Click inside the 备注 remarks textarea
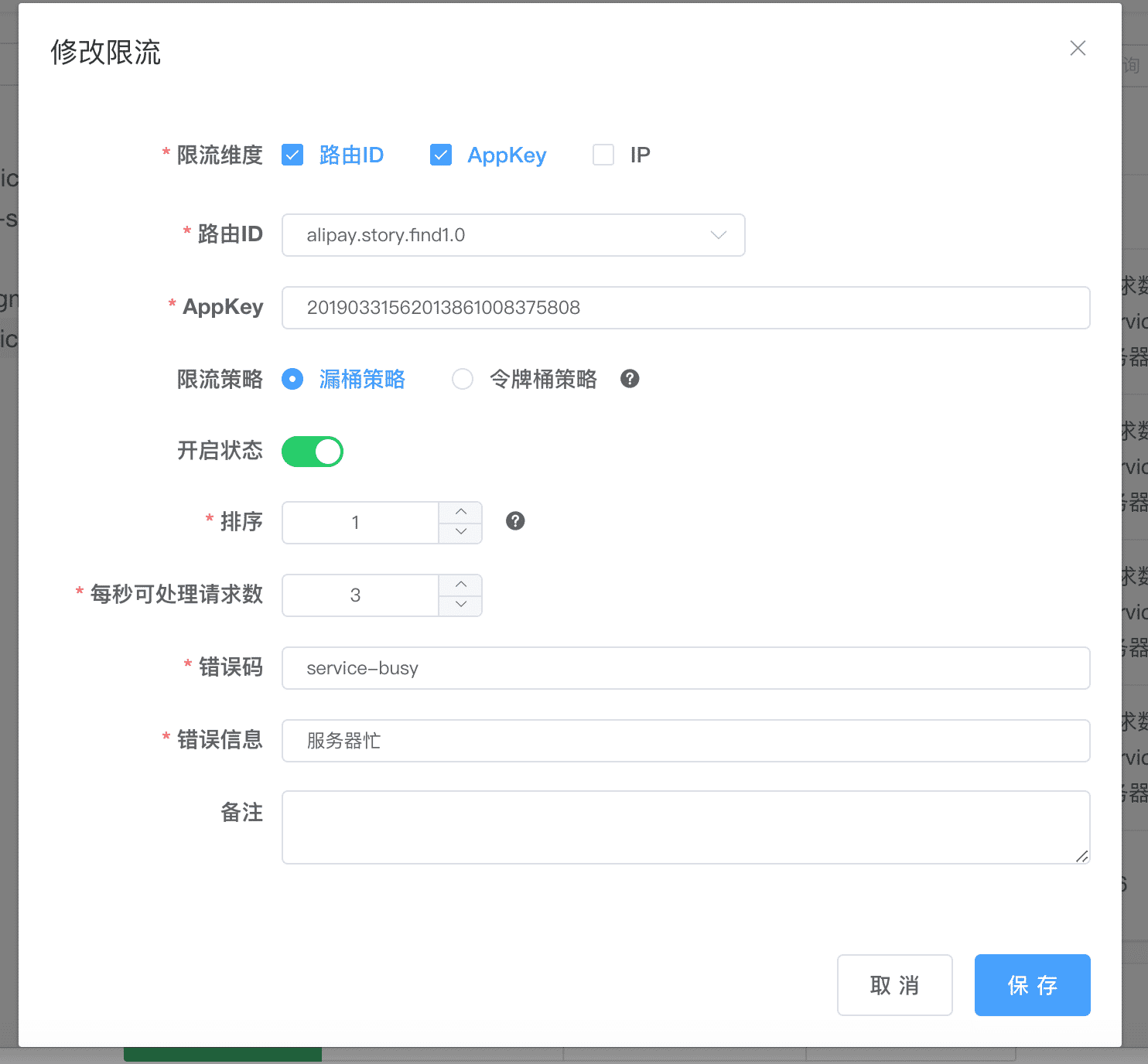The width and height of the screenshot is (1148, 1064). tap(685, 827)
